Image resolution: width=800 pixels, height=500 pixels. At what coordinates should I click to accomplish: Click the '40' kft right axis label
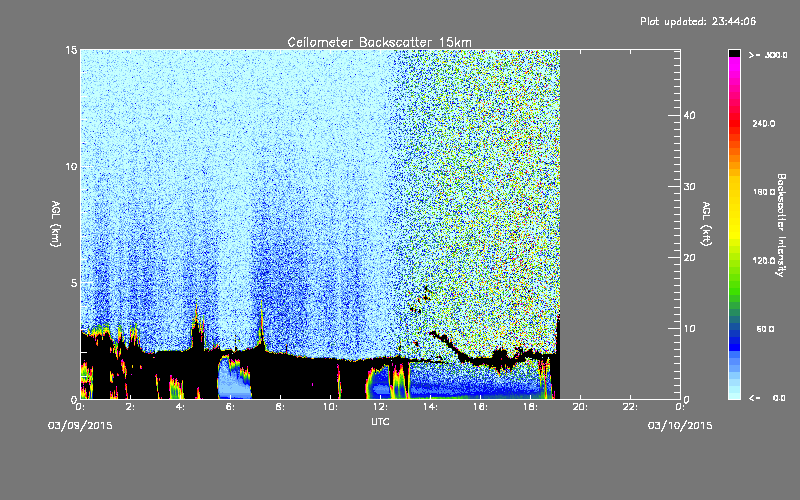[689, 115]
